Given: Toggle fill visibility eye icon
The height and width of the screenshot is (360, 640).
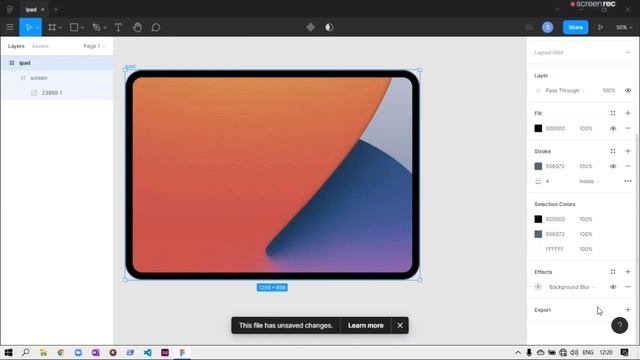Looking at the screenshot, I should click(613, 128).
